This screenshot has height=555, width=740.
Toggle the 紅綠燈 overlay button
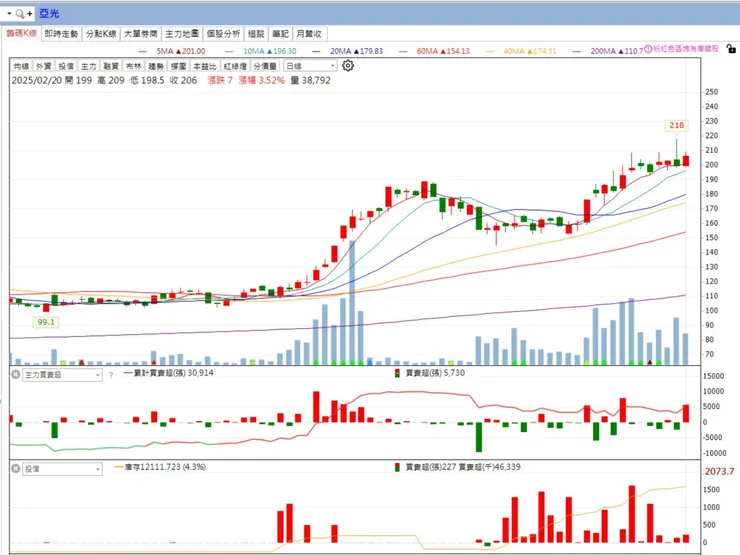235,66
